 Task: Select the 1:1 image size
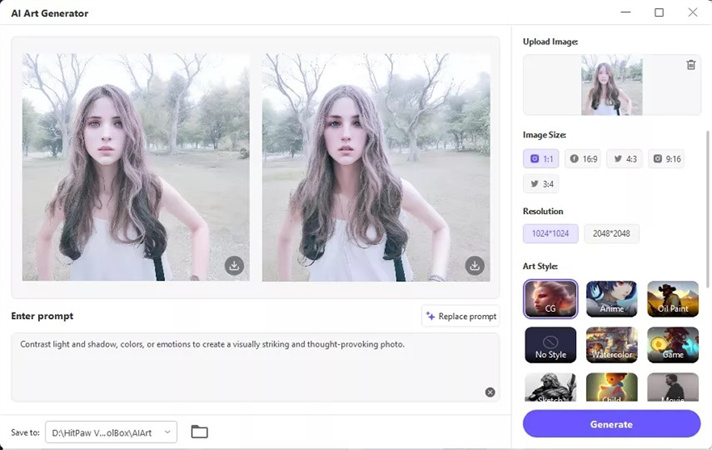541,159
